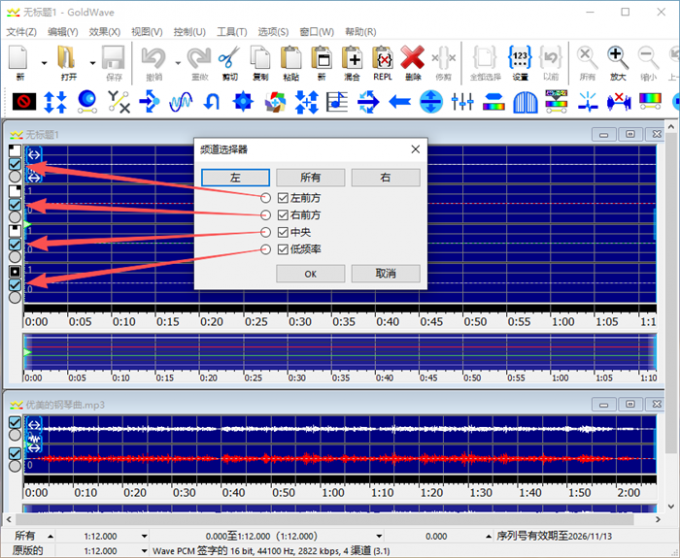This screenshot has width=680, height=558.
Task: Open the 选项(S) menu
Action: pyautogui.click(x=273, y=32)
